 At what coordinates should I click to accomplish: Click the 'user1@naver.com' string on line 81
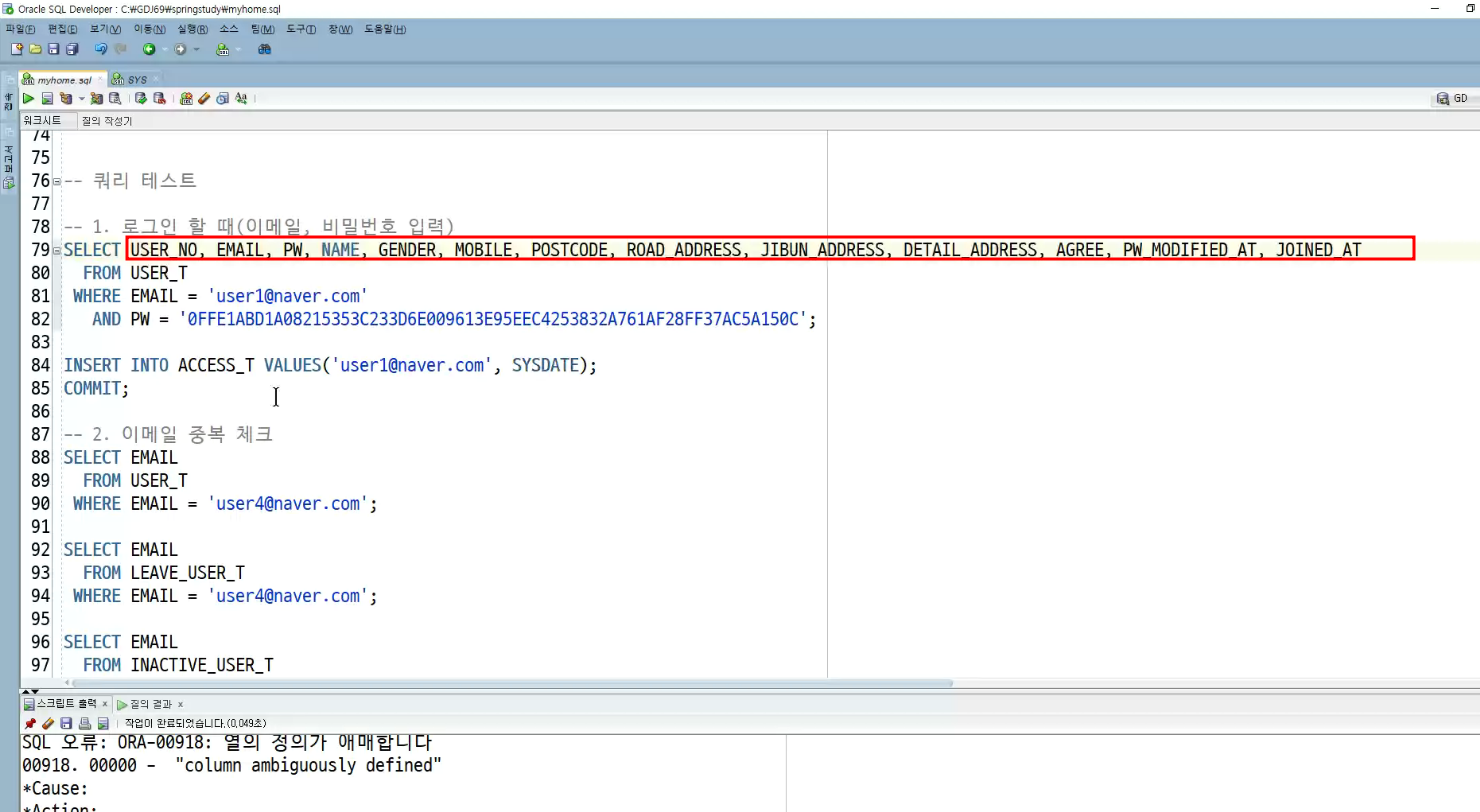[x=288, y=296]
